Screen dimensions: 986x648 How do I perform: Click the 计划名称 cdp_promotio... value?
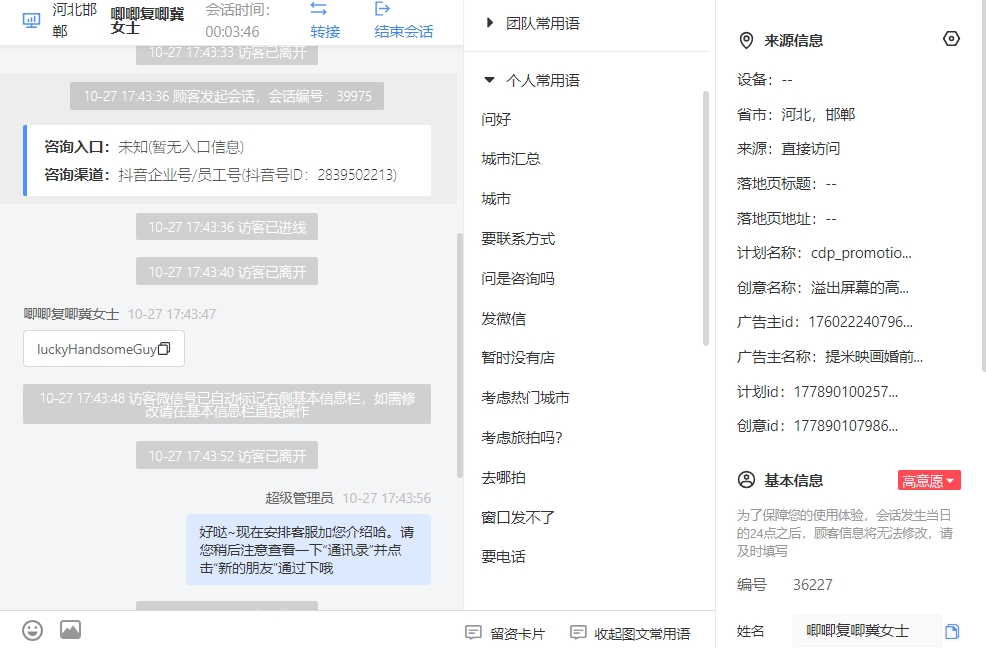point(861,253)
